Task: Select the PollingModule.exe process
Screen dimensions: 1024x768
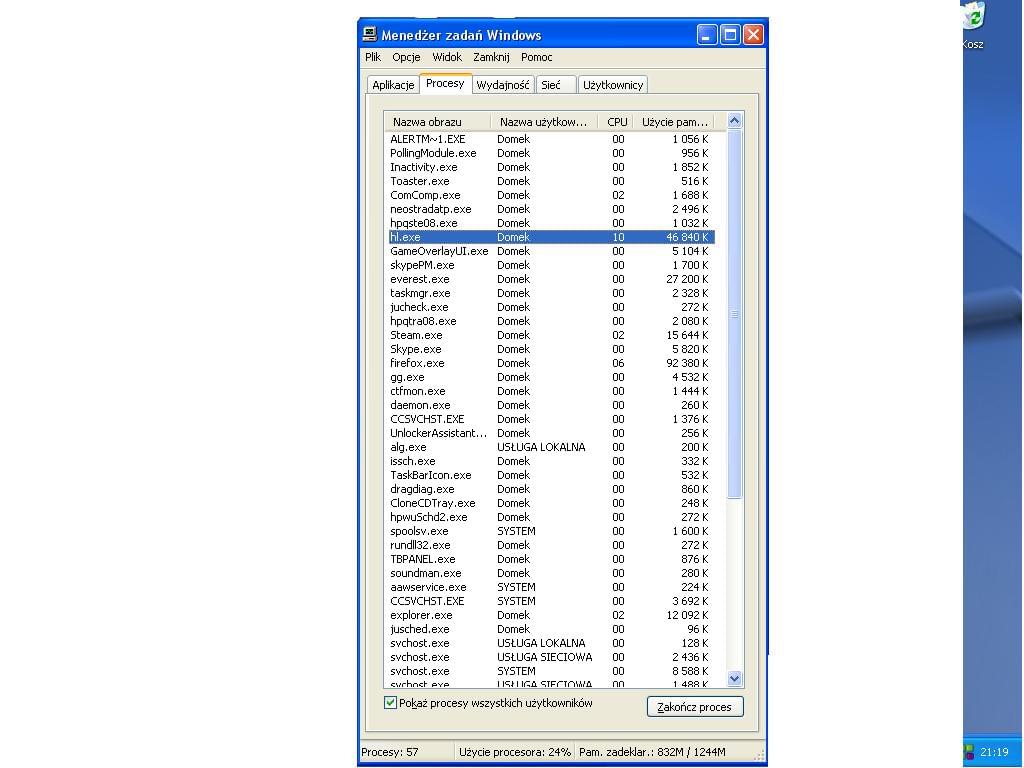Action: click(552, 153)
